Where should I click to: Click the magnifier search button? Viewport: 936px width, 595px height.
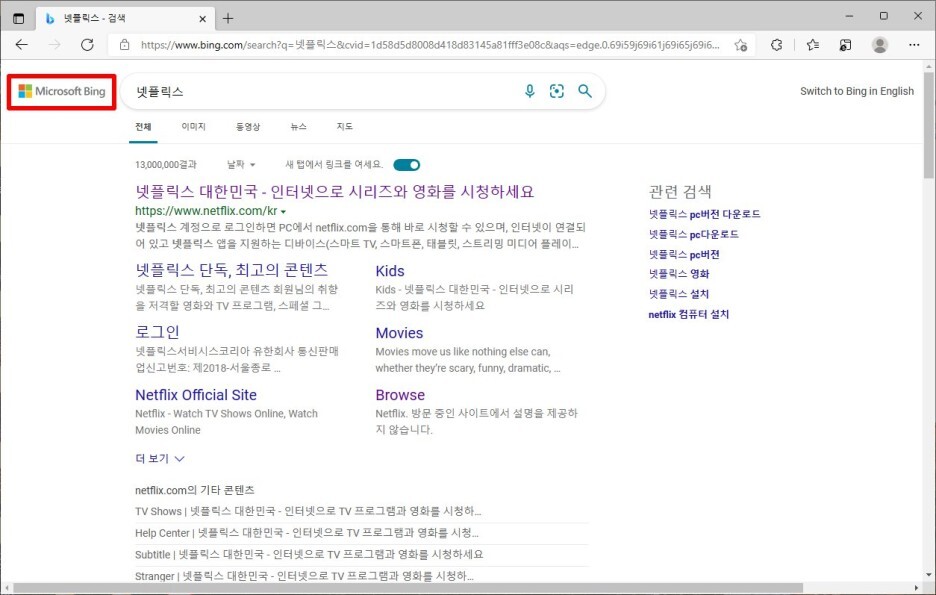pyautogui.click(x=585, y=91)
